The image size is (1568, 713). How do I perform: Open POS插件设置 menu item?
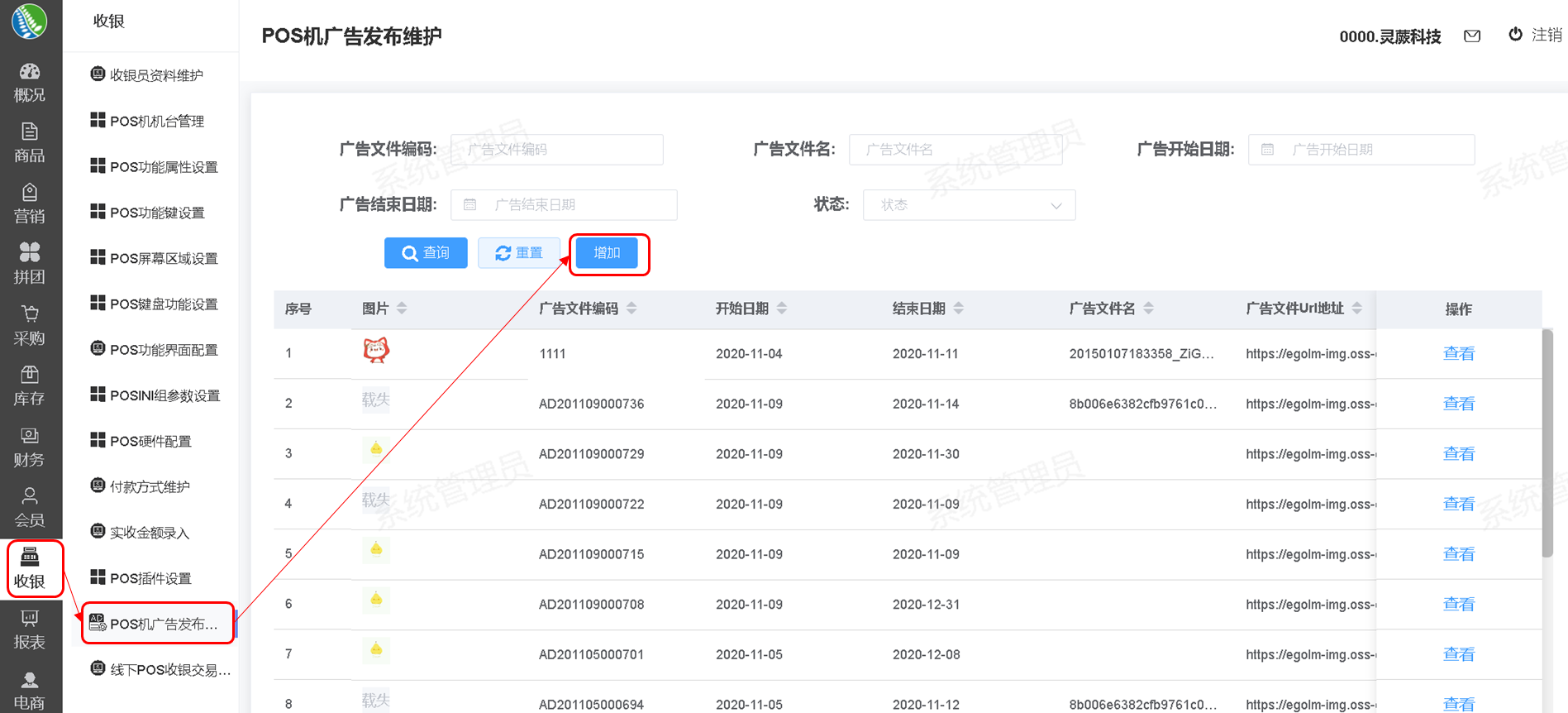141,578
